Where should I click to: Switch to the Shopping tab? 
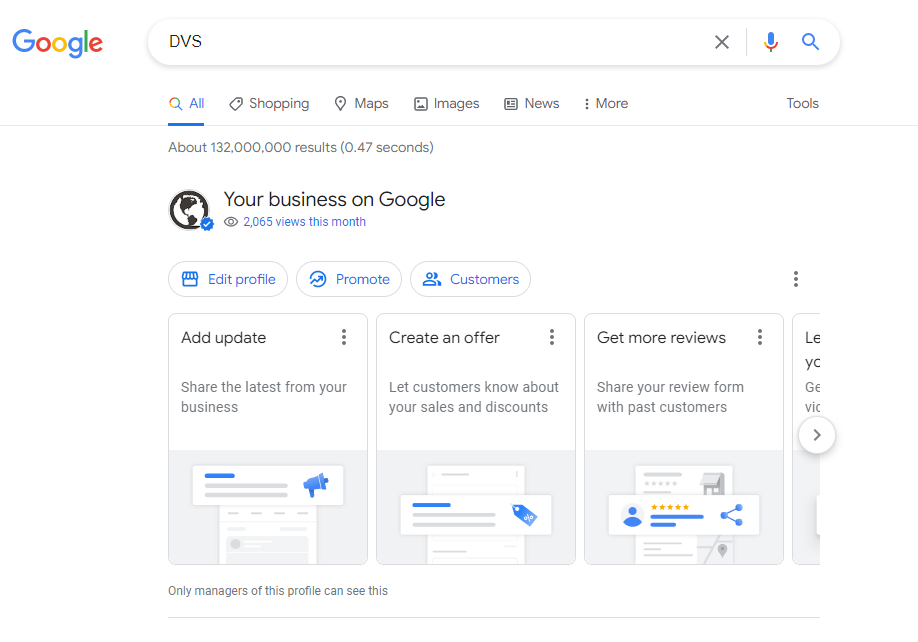coord(269,104)
